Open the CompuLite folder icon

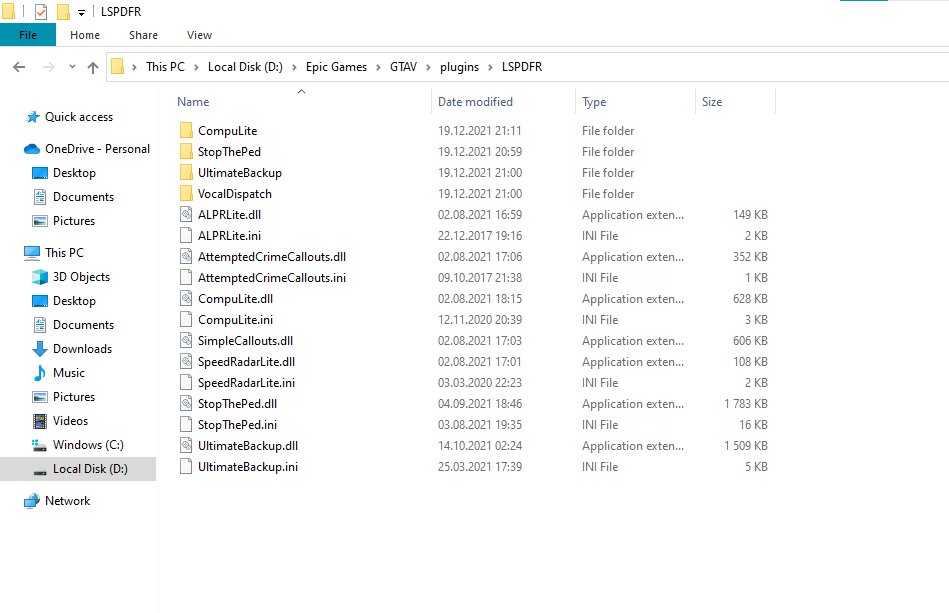(186, 131)
